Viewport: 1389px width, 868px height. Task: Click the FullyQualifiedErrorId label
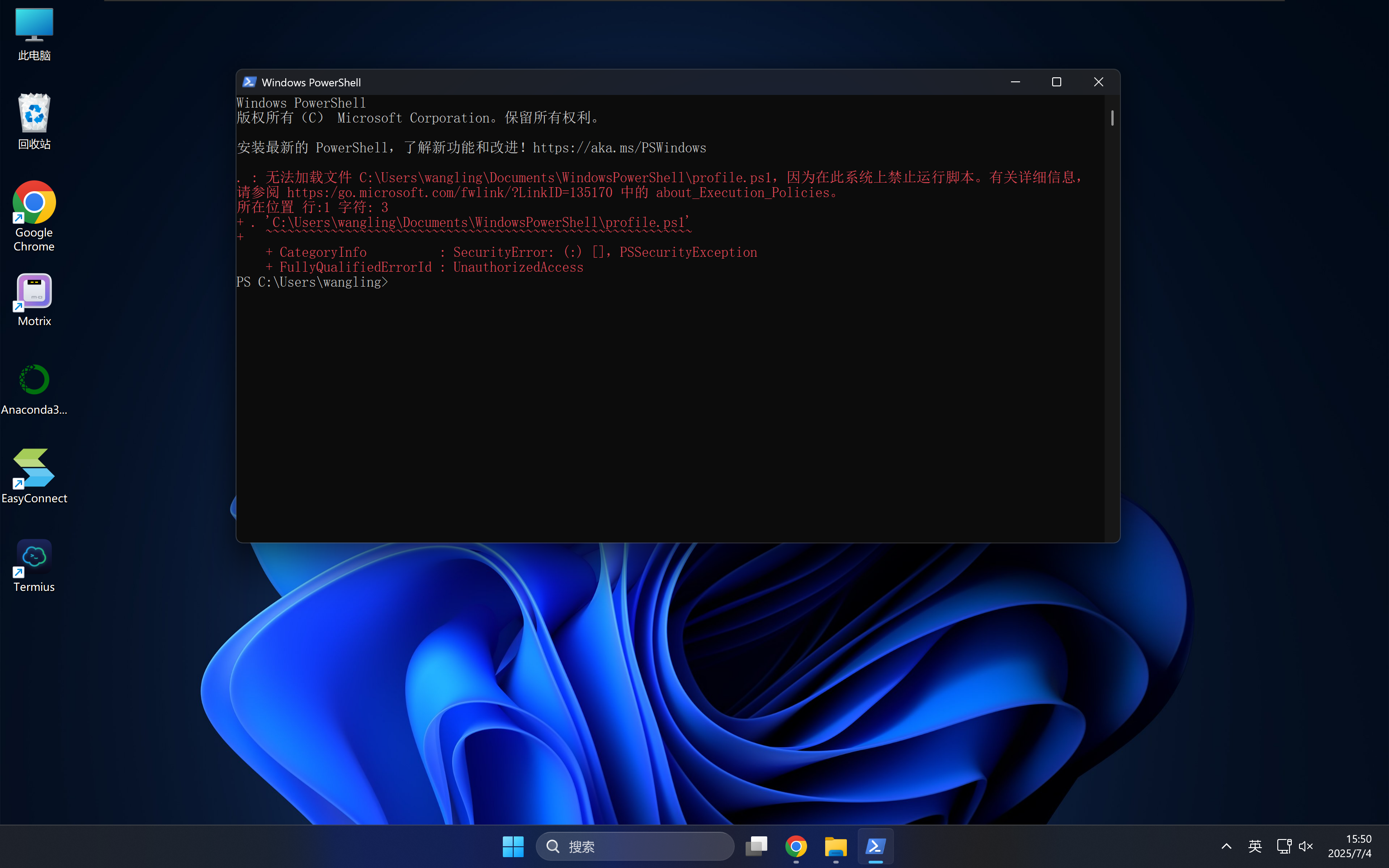coord(355,268)
